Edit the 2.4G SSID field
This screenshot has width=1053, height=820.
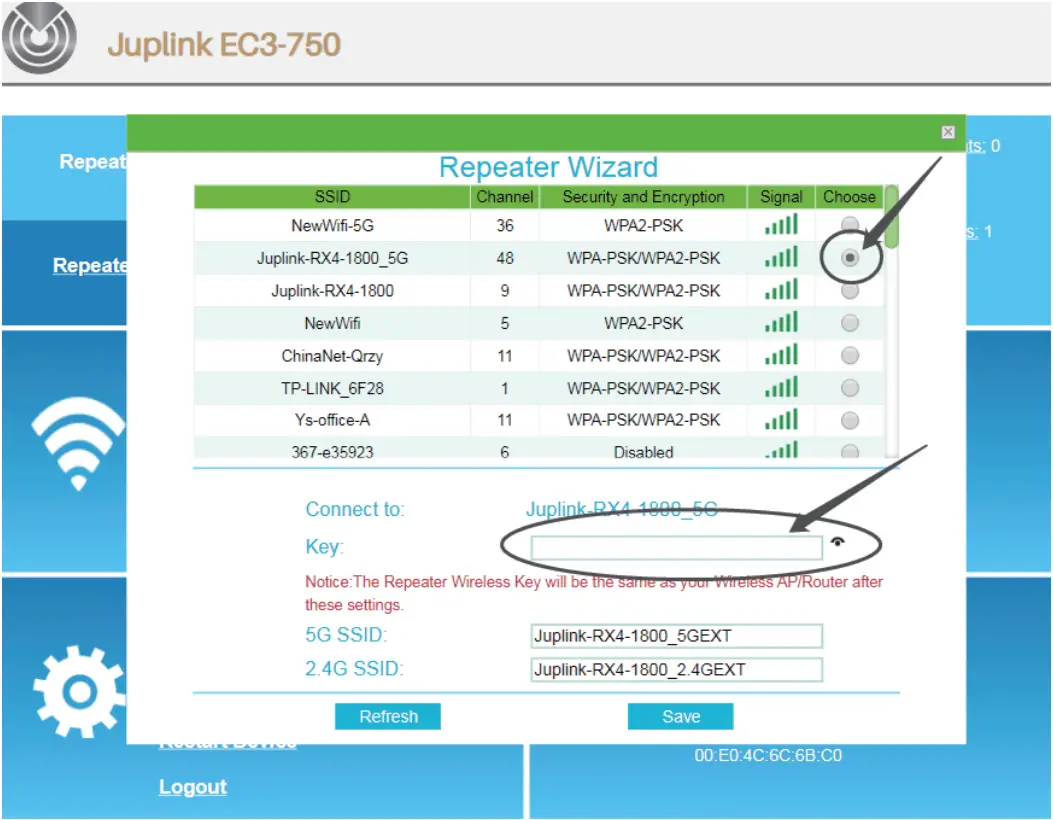click(x=675, y=669)
